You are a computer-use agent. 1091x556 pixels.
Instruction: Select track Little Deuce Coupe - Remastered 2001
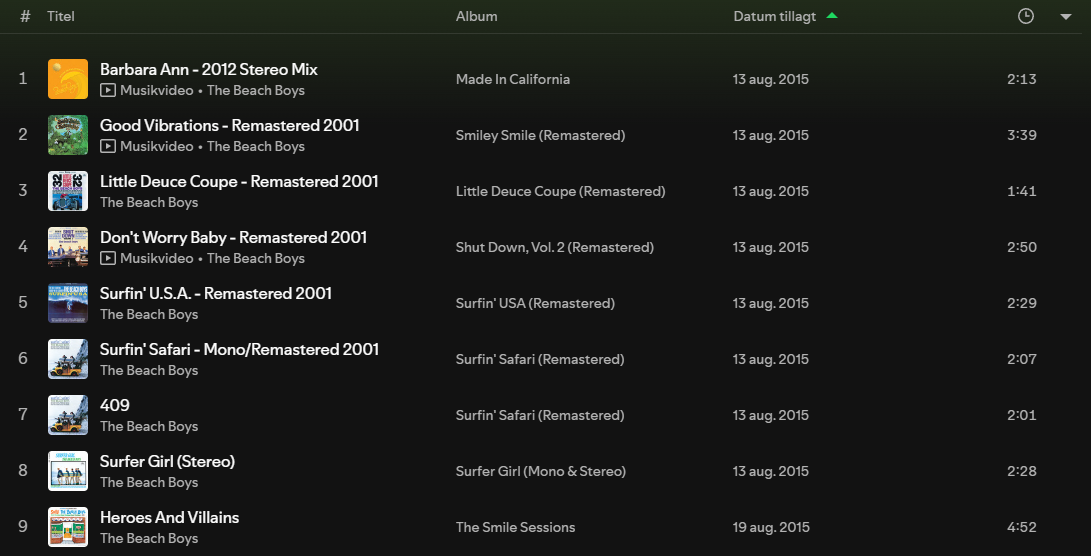click(x=239, y=182)
